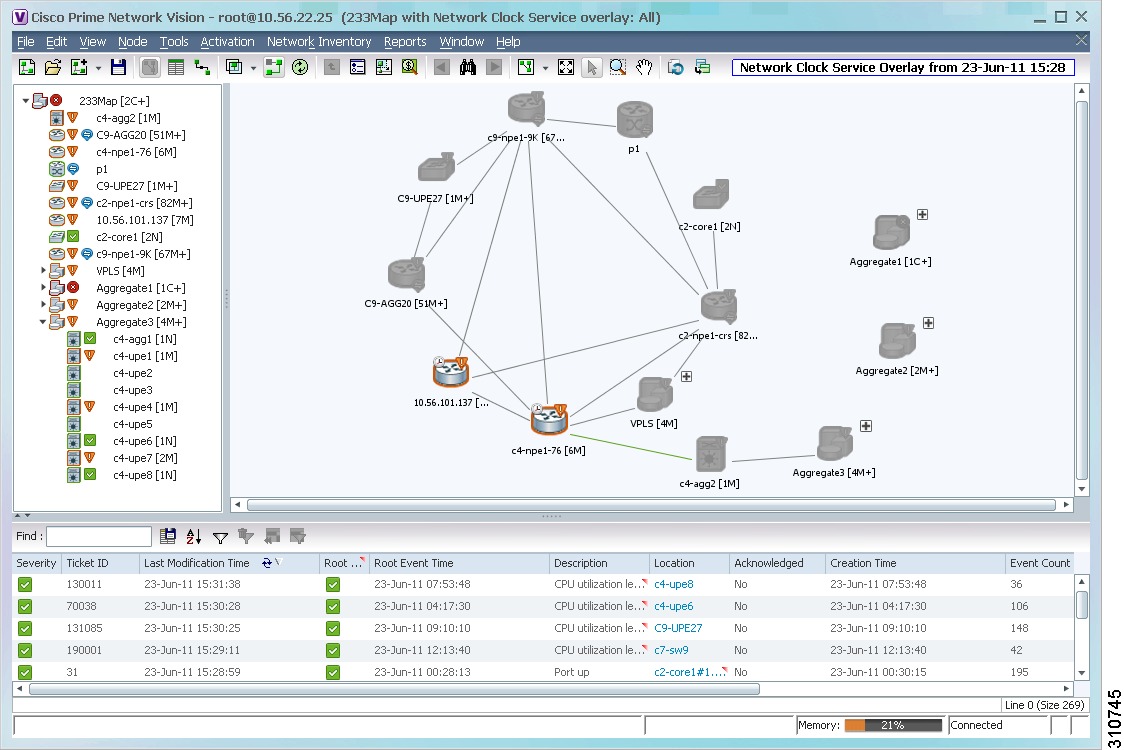The height and width of the screenshot is (750, 1124).
Task: Click the list properties toolbar icon
Action: click(x=357, y=67)
